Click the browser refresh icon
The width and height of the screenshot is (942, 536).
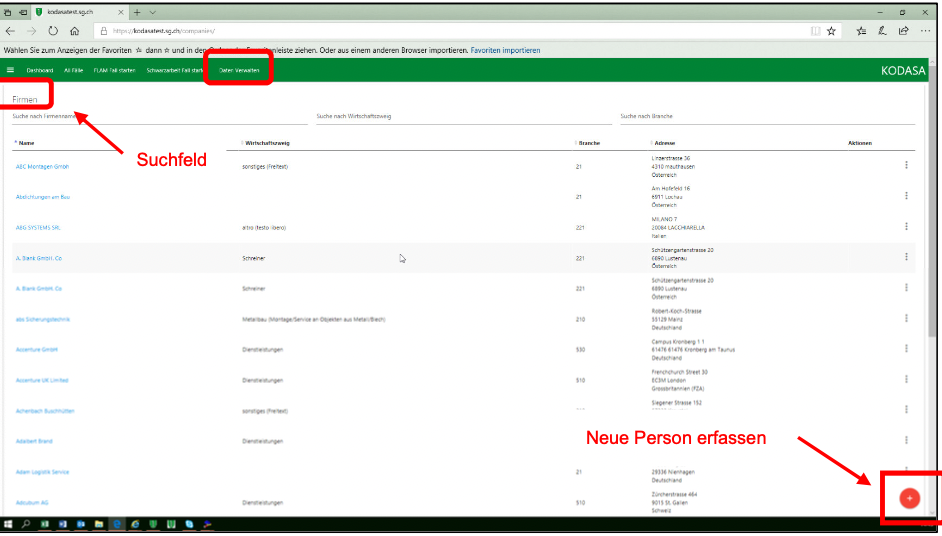(x=53, y=31)
